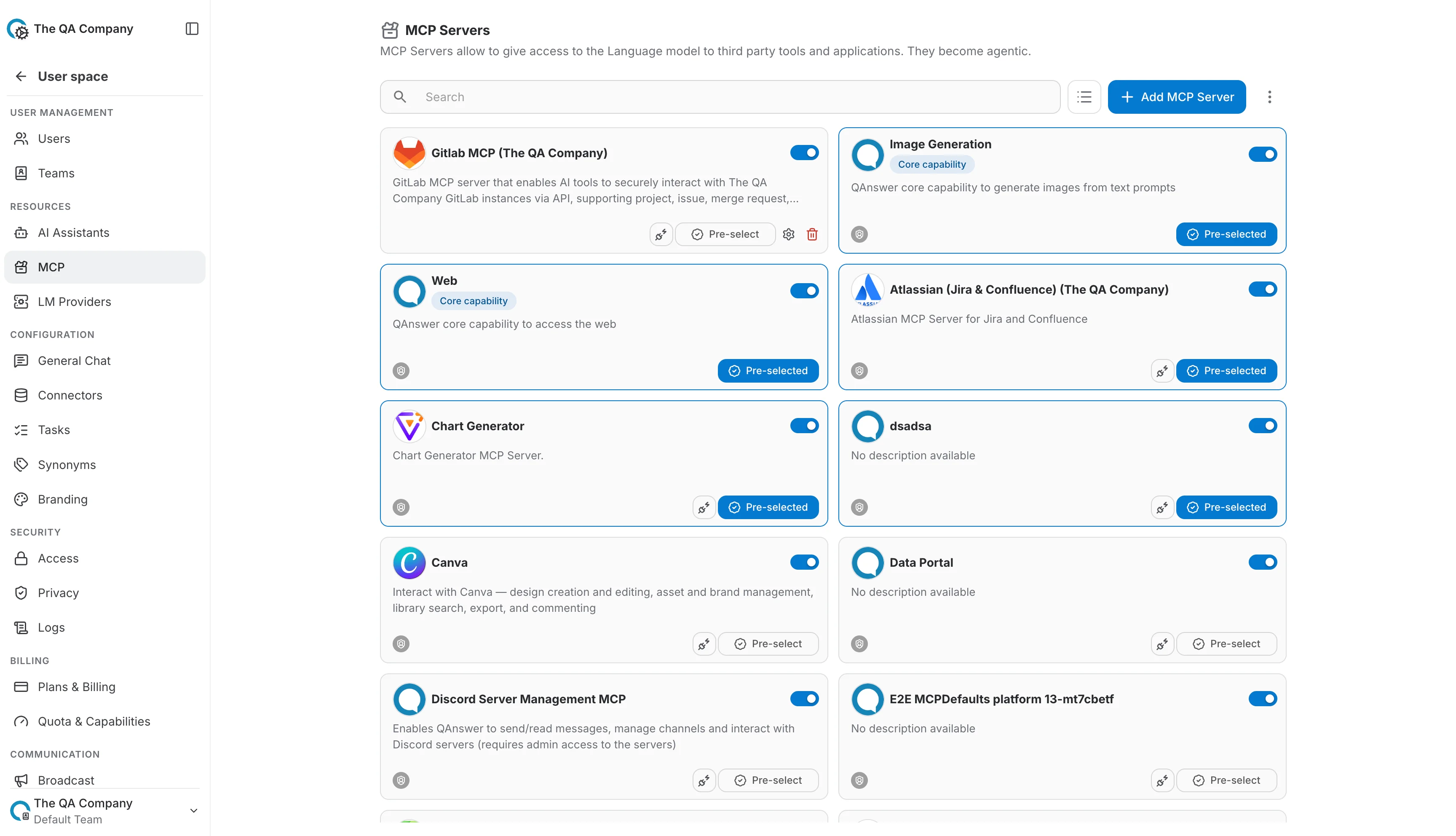Click the Gitlab MCP connect plug icon
1456x836 pixels.
pos(661,234)
